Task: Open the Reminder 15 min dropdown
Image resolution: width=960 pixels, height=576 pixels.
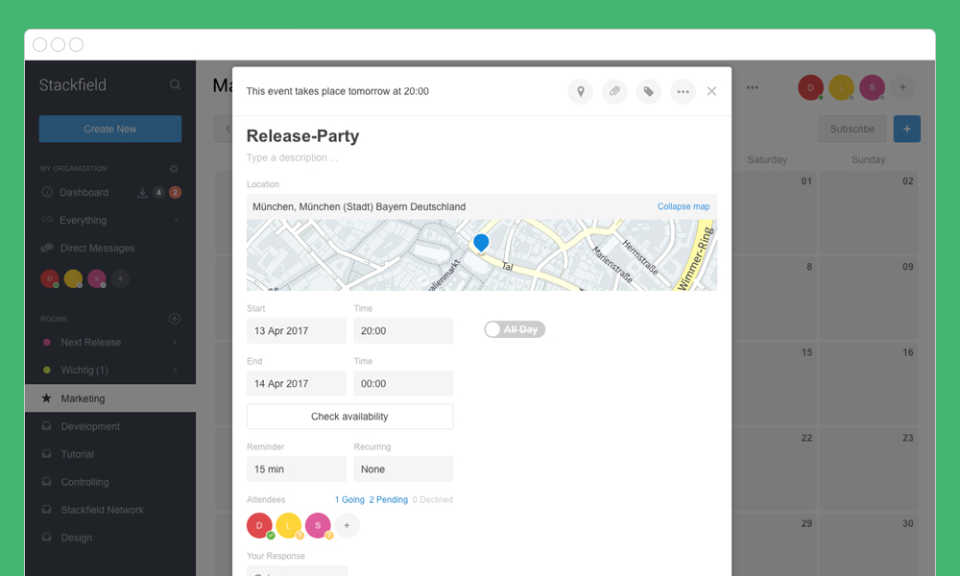Action: coord(296,469)
